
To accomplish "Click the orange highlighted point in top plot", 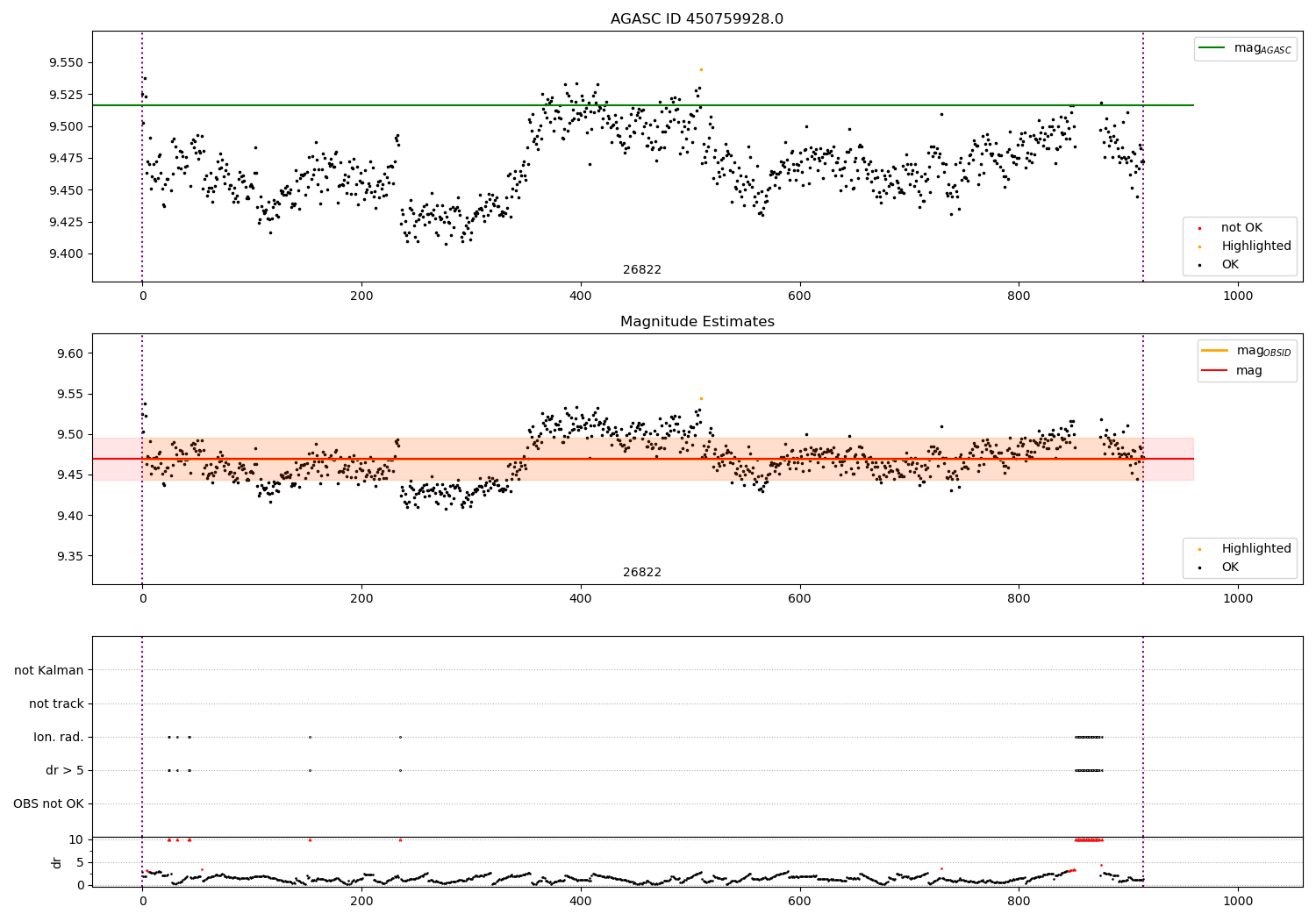I will (701, 69).
